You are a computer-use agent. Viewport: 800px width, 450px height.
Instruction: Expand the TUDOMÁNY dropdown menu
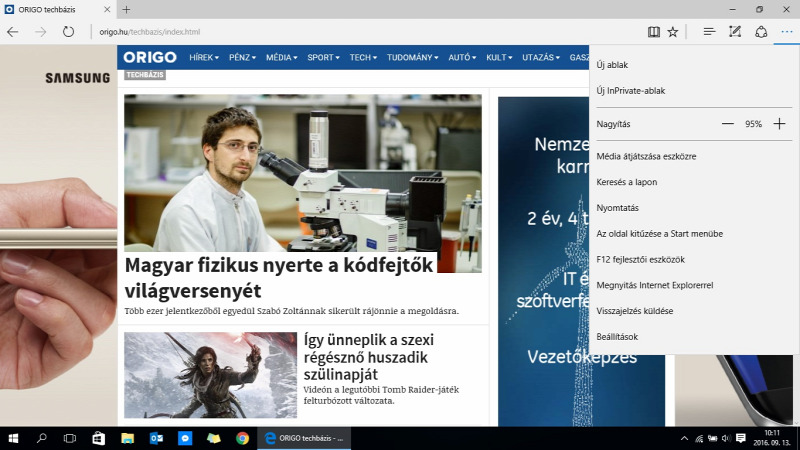pyautogui.click(x=412, y=58)
